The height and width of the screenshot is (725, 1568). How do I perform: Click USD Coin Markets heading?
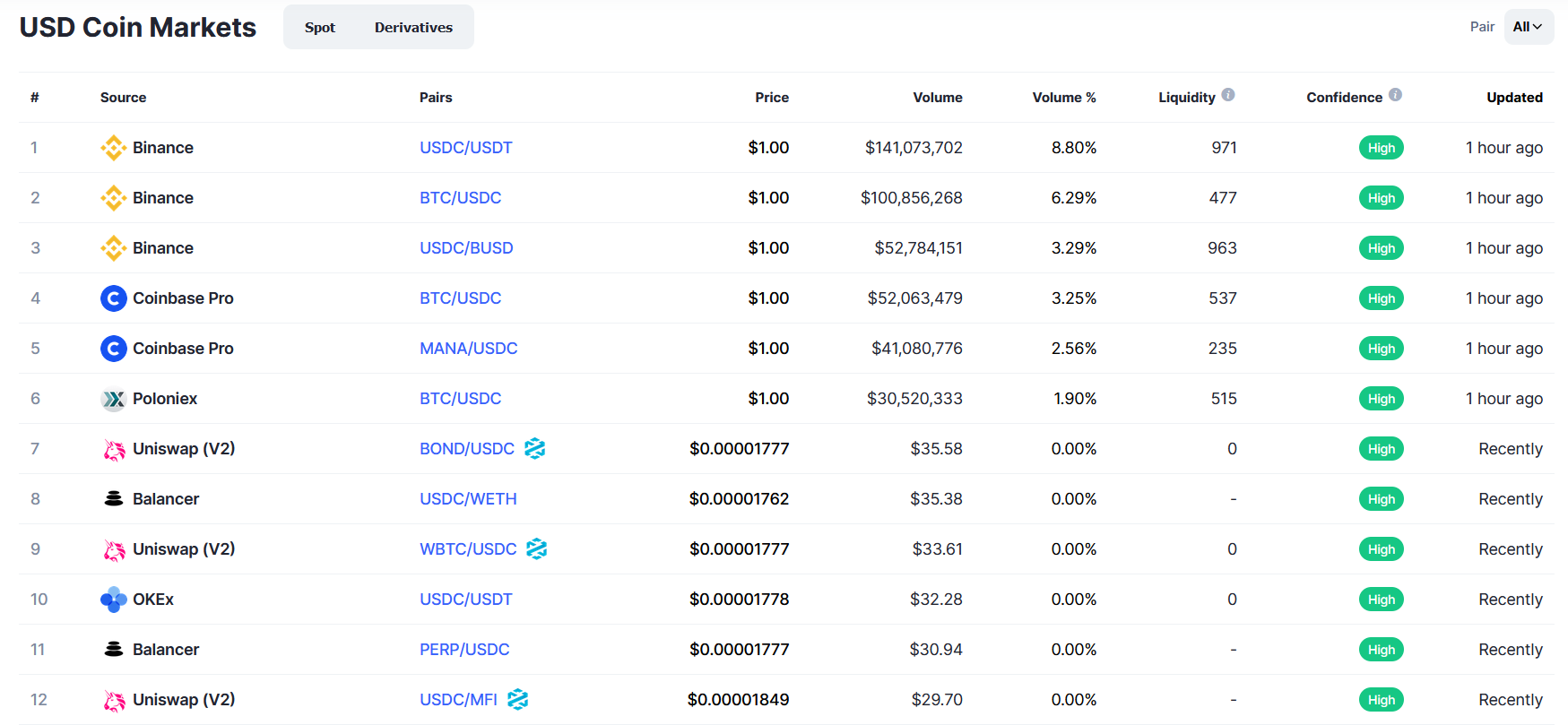click(138, 27)
